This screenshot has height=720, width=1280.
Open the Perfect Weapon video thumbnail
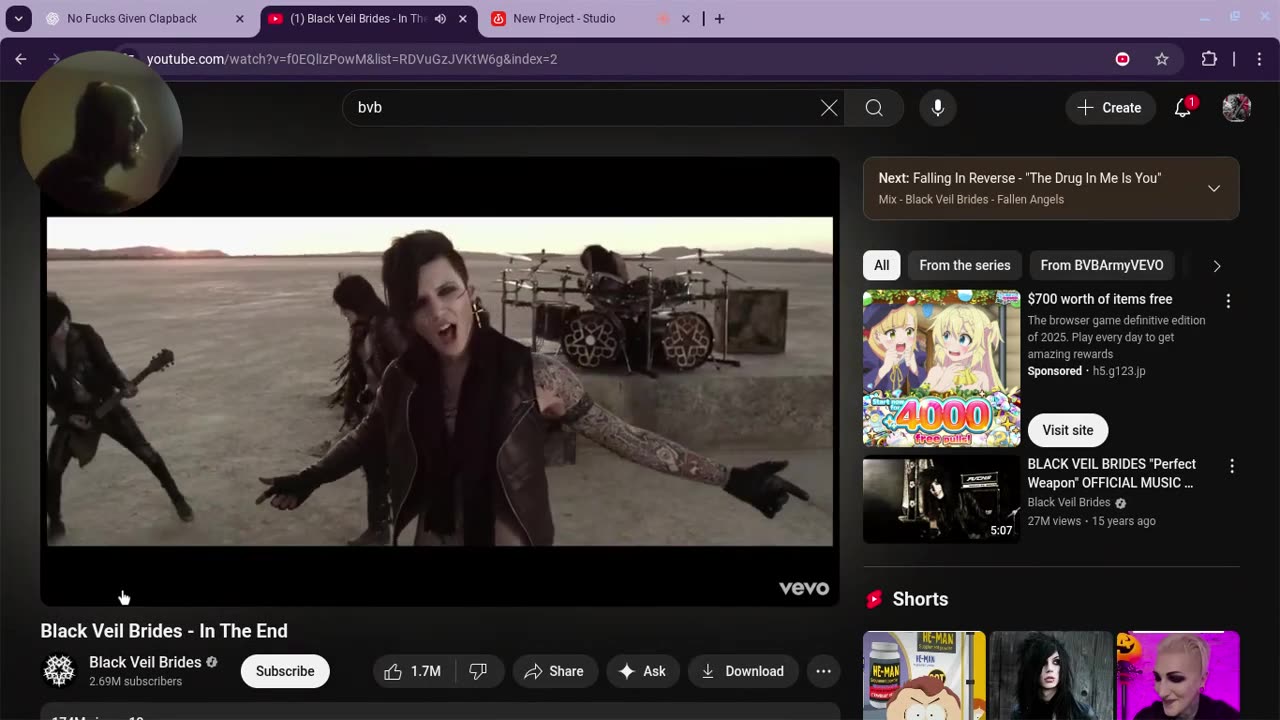[941, 500]
